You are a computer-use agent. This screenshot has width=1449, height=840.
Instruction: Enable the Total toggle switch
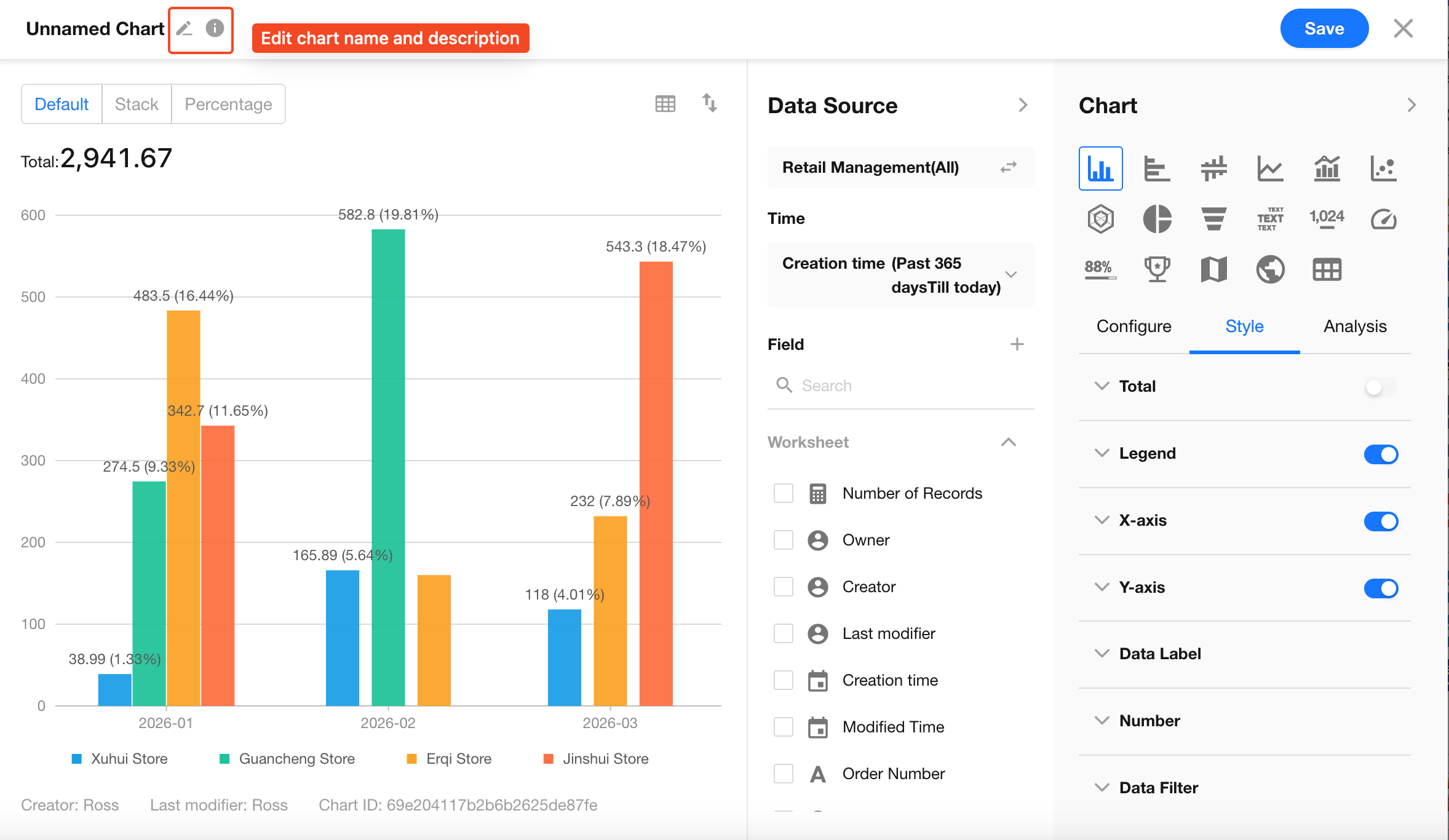[x=1381, y=387]
